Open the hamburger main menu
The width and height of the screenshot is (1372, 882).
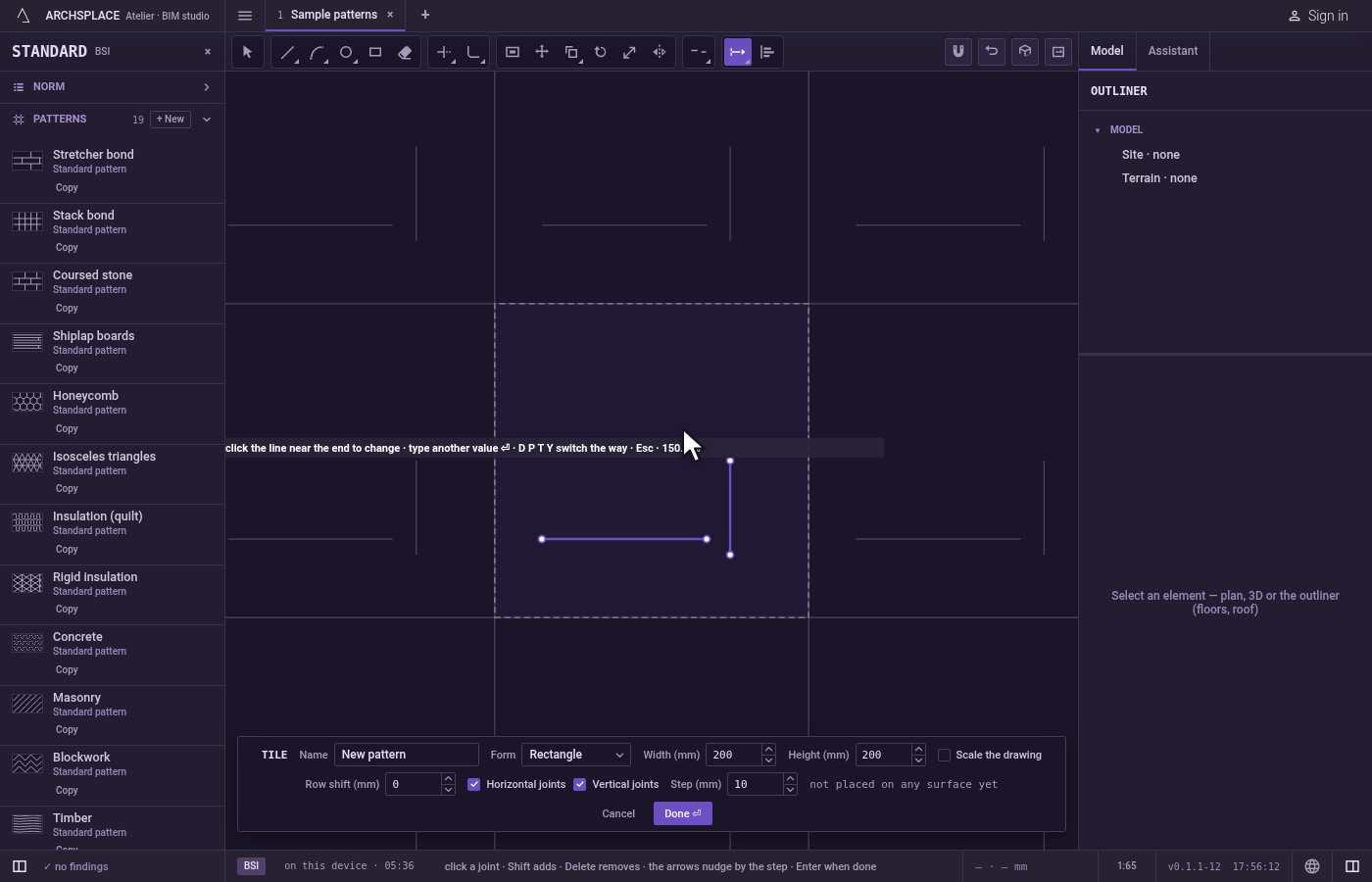pos(245,16)
